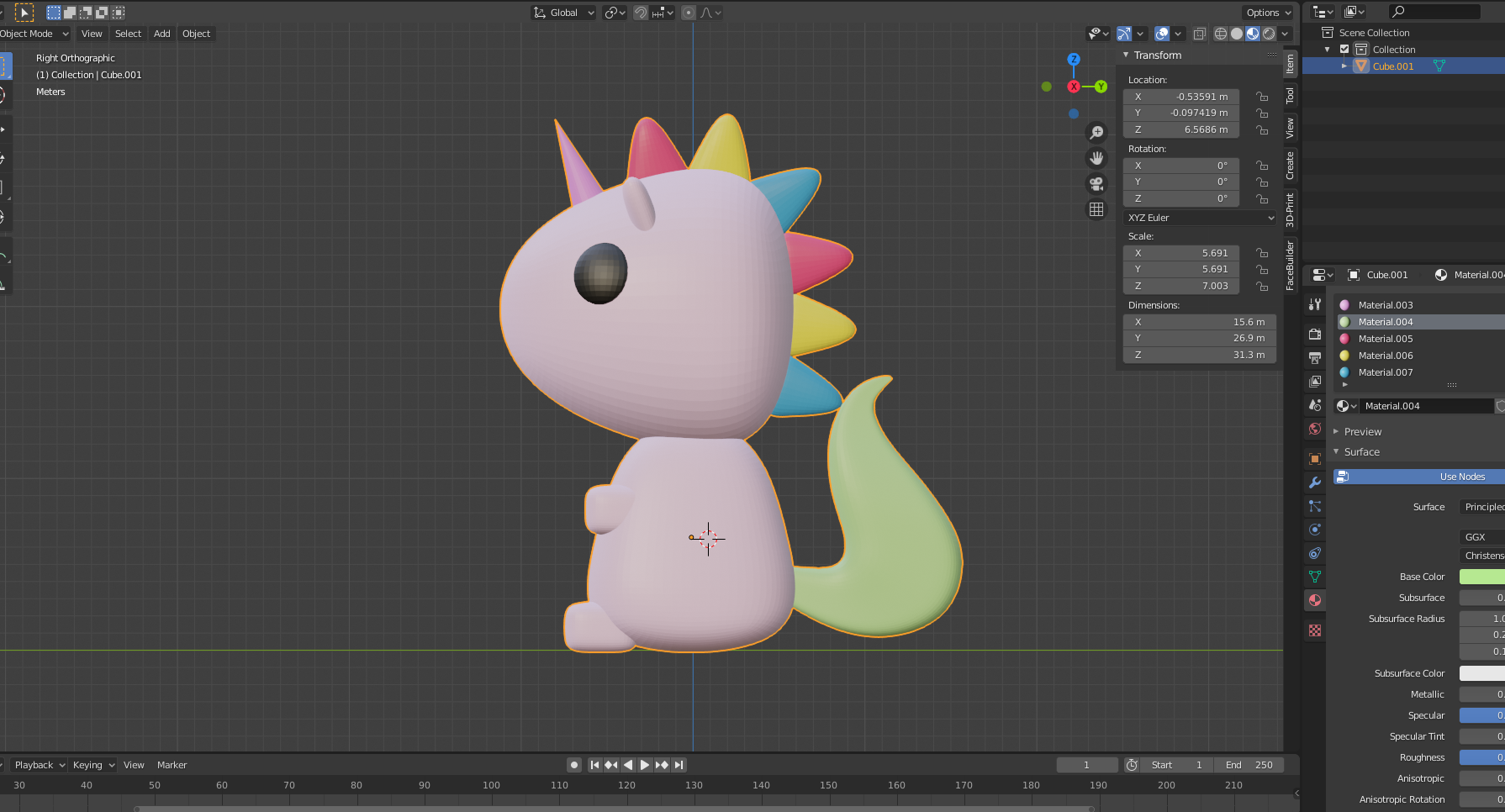Click the green Base Color swatch
This screenshot has height=812, width=1505.
coord(1481,577)
